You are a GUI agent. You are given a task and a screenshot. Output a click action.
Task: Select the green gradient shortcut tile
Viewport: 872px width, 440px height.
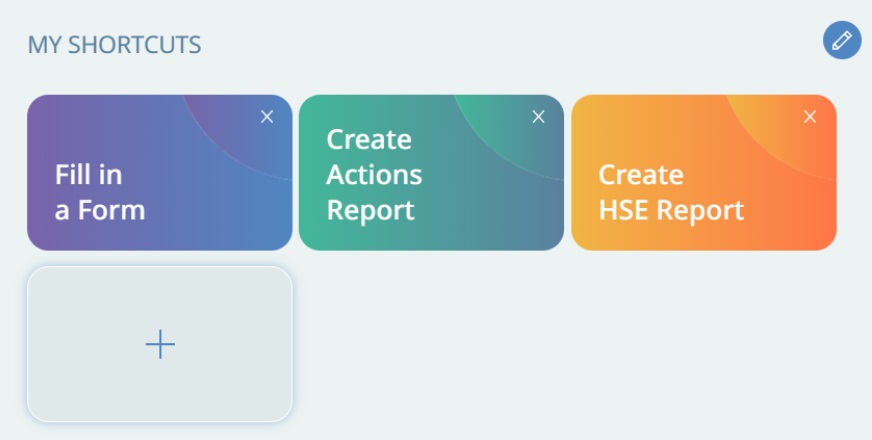431,172
